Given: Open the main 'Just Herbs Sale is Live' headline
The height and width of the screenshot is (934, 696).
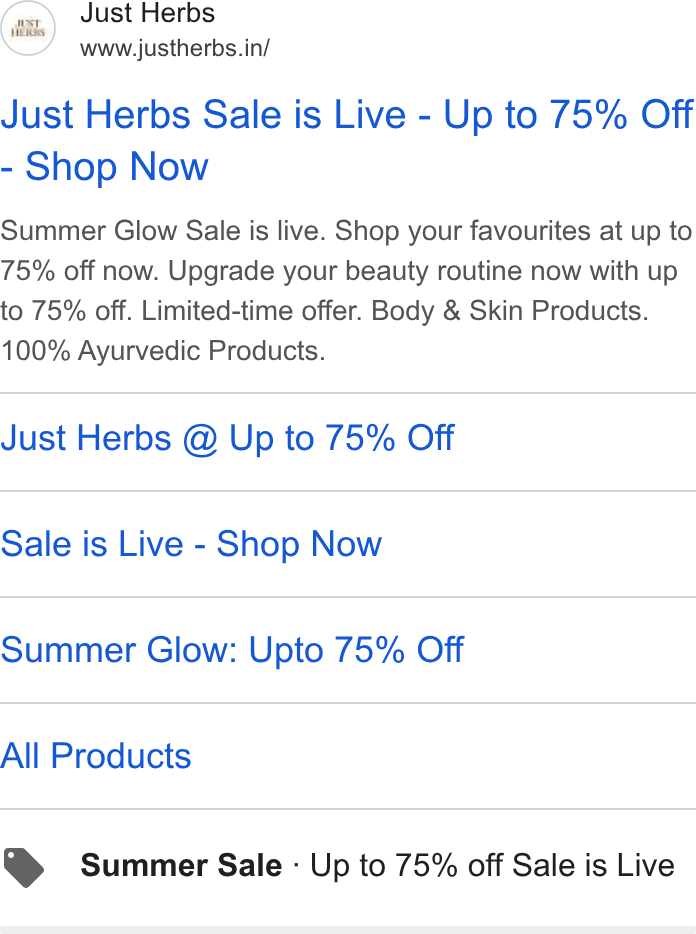Looking at the screenshot, I should coord(347,140).
